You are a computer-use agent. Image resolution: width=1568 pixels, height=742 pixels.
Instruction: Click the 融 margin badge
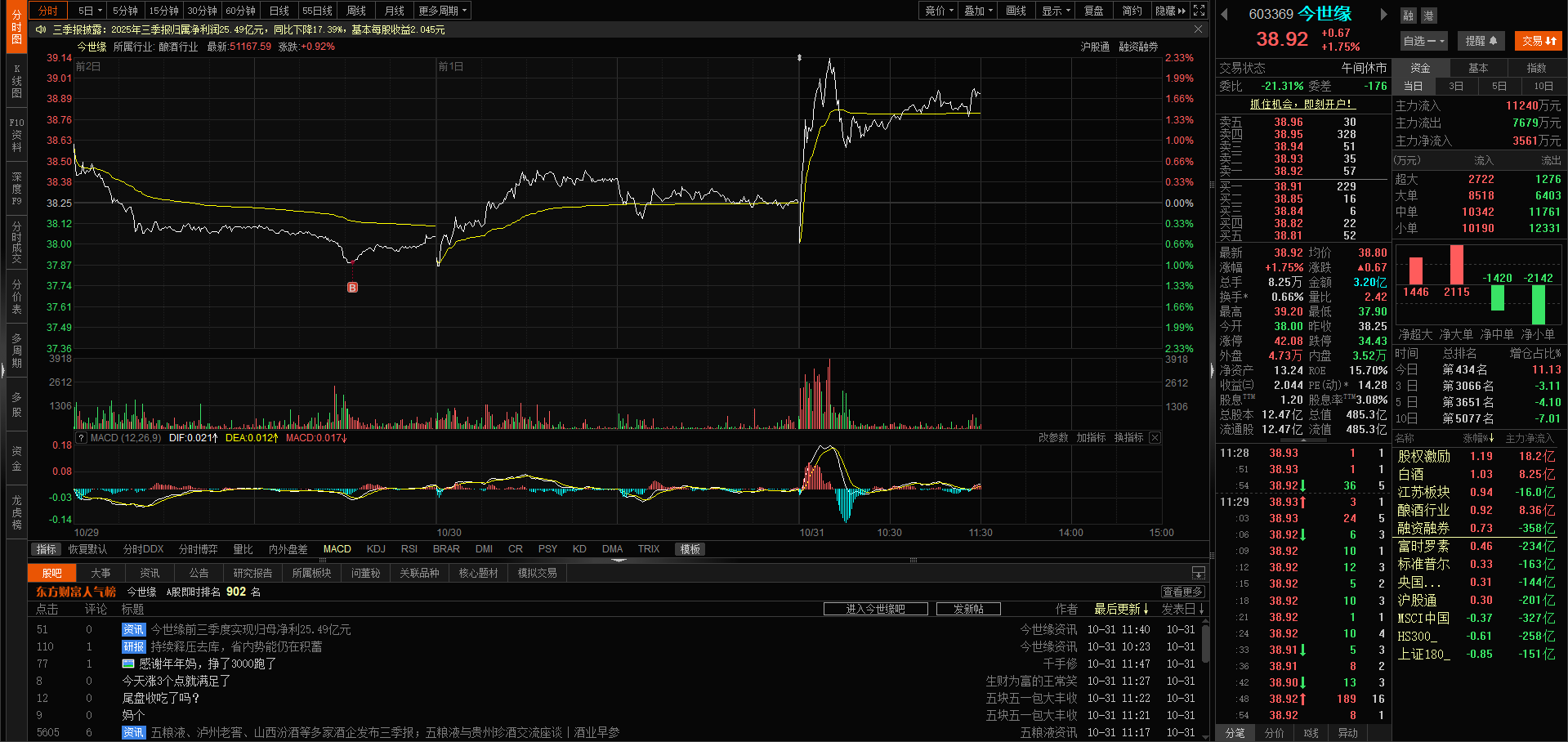1409,16
